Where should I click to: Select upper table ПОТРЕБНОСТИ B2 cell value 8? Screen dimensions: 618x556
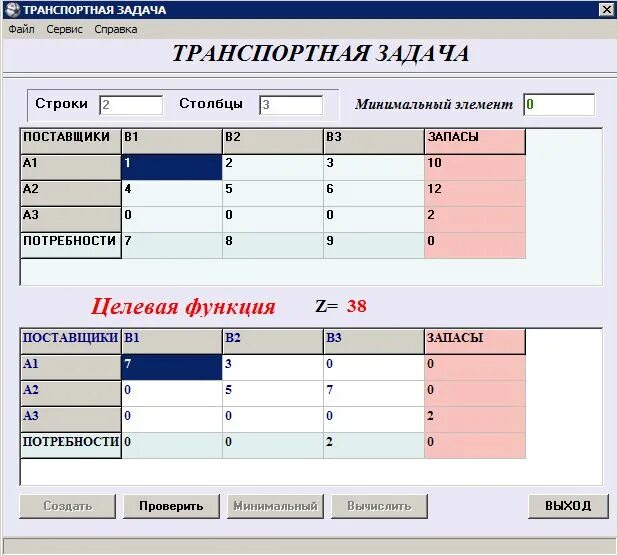pos(273,245)
